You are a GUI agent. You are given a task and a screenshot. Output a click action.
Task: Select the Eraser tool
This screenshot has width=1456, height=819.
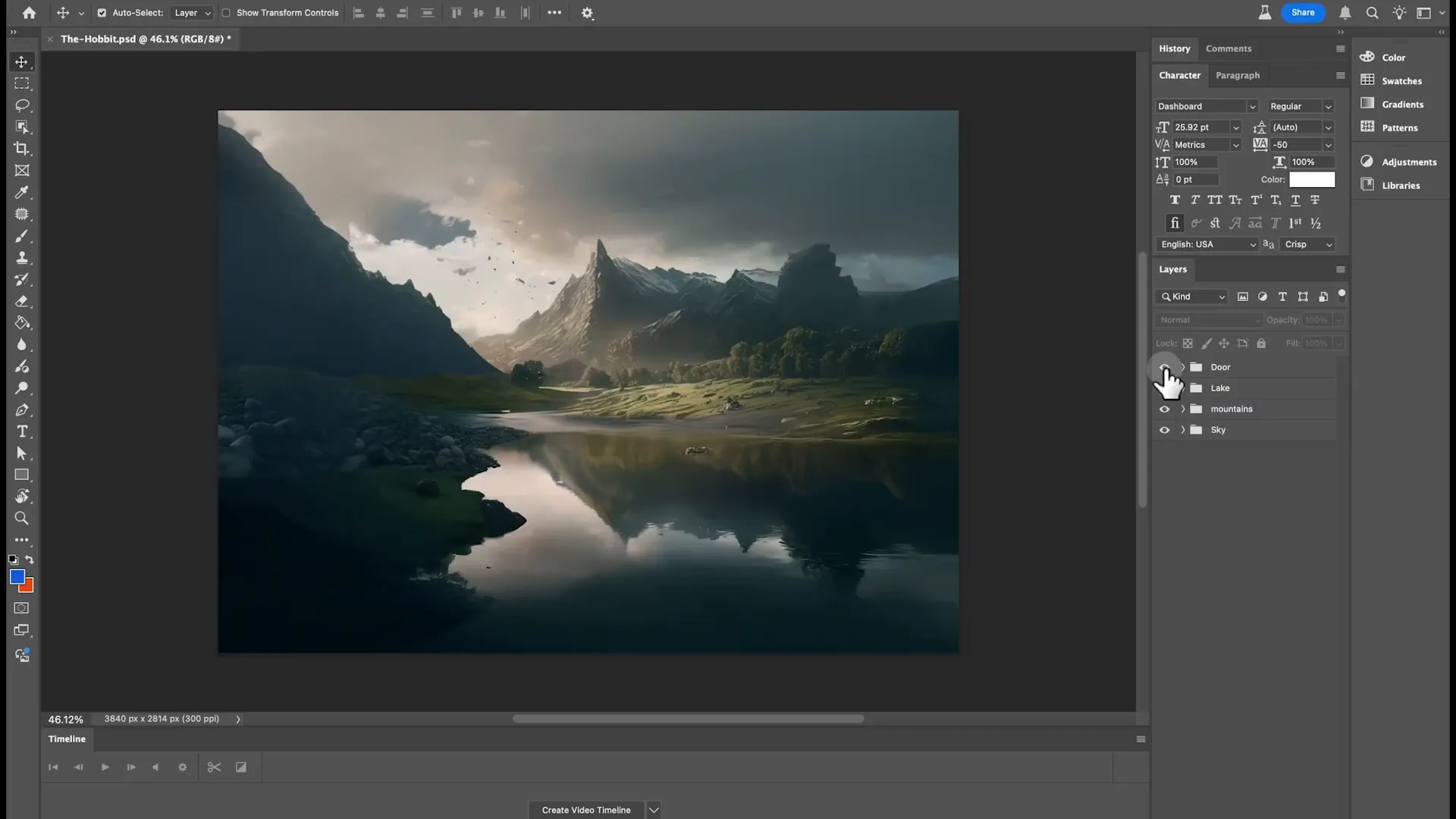tap(21, 301)
